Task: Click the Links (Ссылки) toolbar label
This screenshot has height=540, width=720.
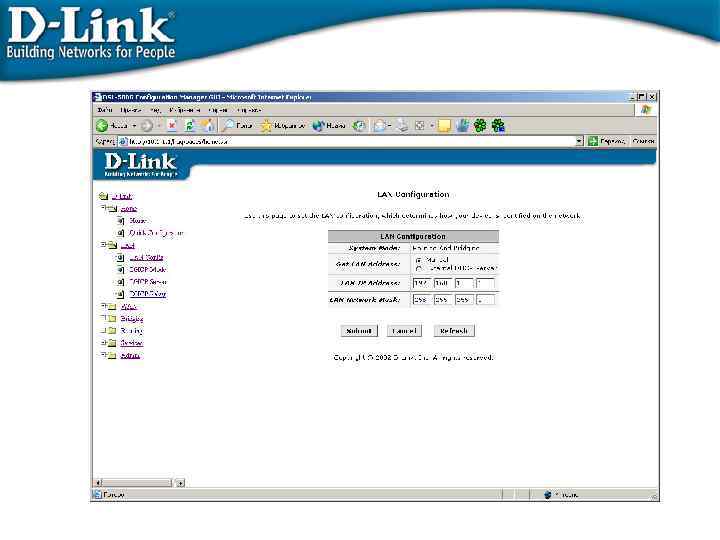Action: (x=643, y=141)
